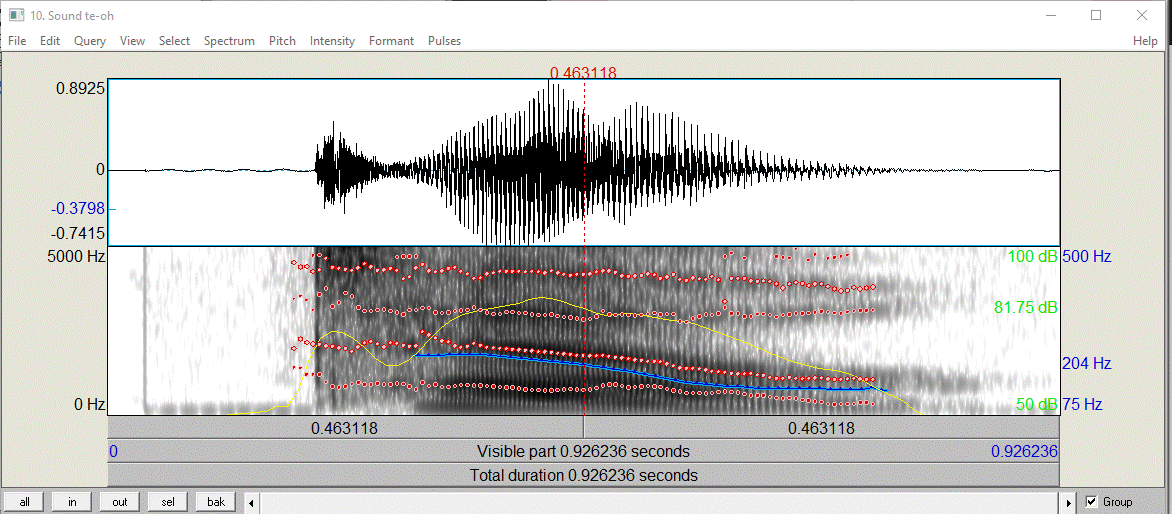Open the View menu
This screenshot has width=1172, height=514.
coord(132,41)
